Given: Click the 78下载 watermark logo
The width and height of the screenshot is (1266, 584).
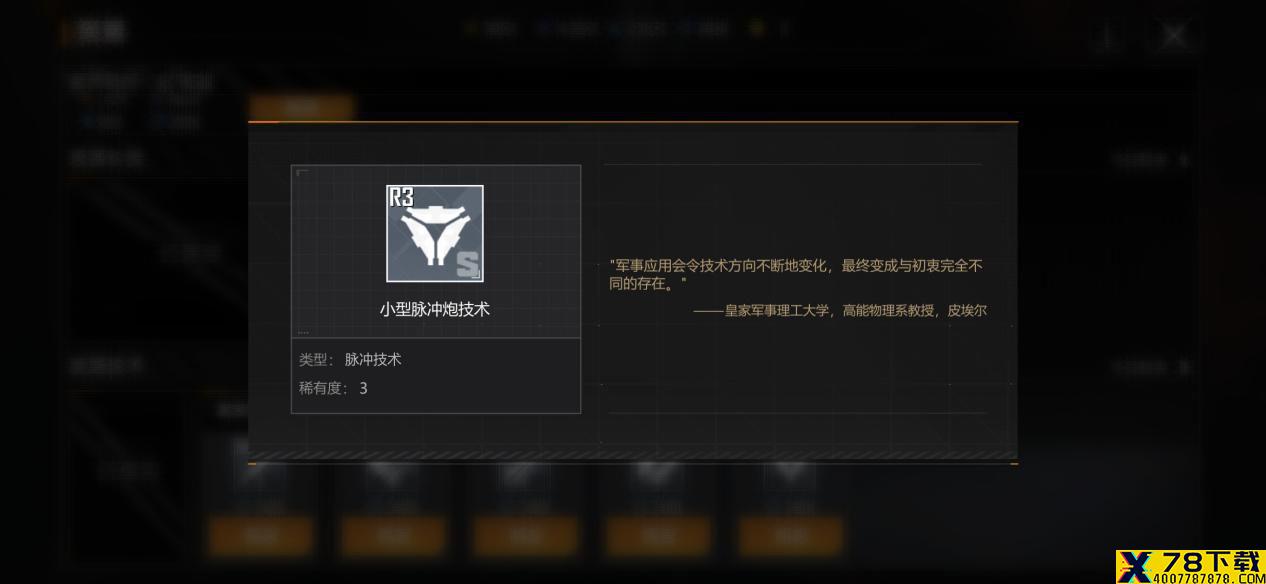Looking at the screenshot, I should tap(1190, 566).
